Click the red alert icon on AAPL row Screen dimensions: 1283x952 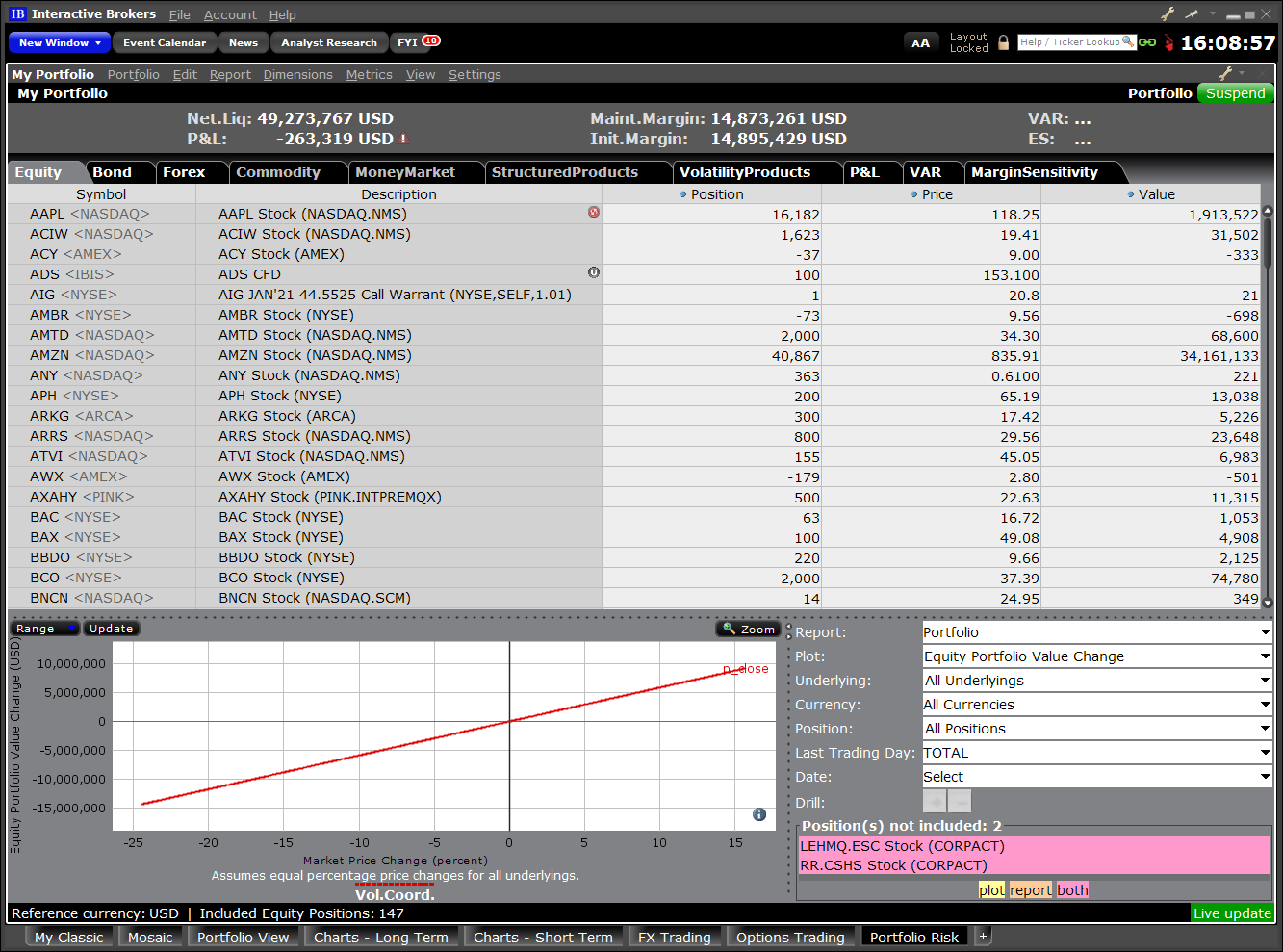coord(594,212)
